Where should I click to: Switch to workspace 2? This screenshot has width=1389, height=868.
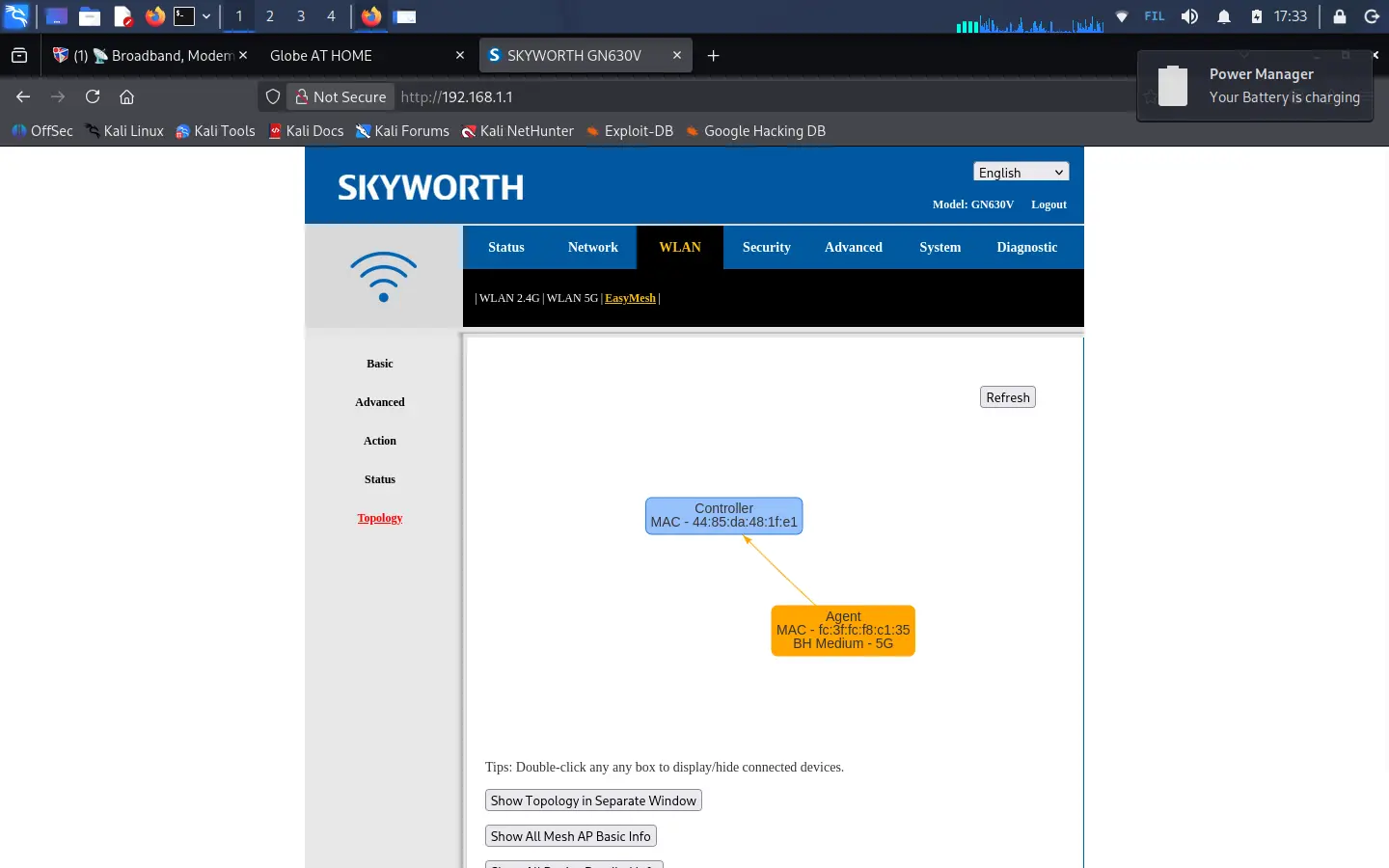(270, 16)
